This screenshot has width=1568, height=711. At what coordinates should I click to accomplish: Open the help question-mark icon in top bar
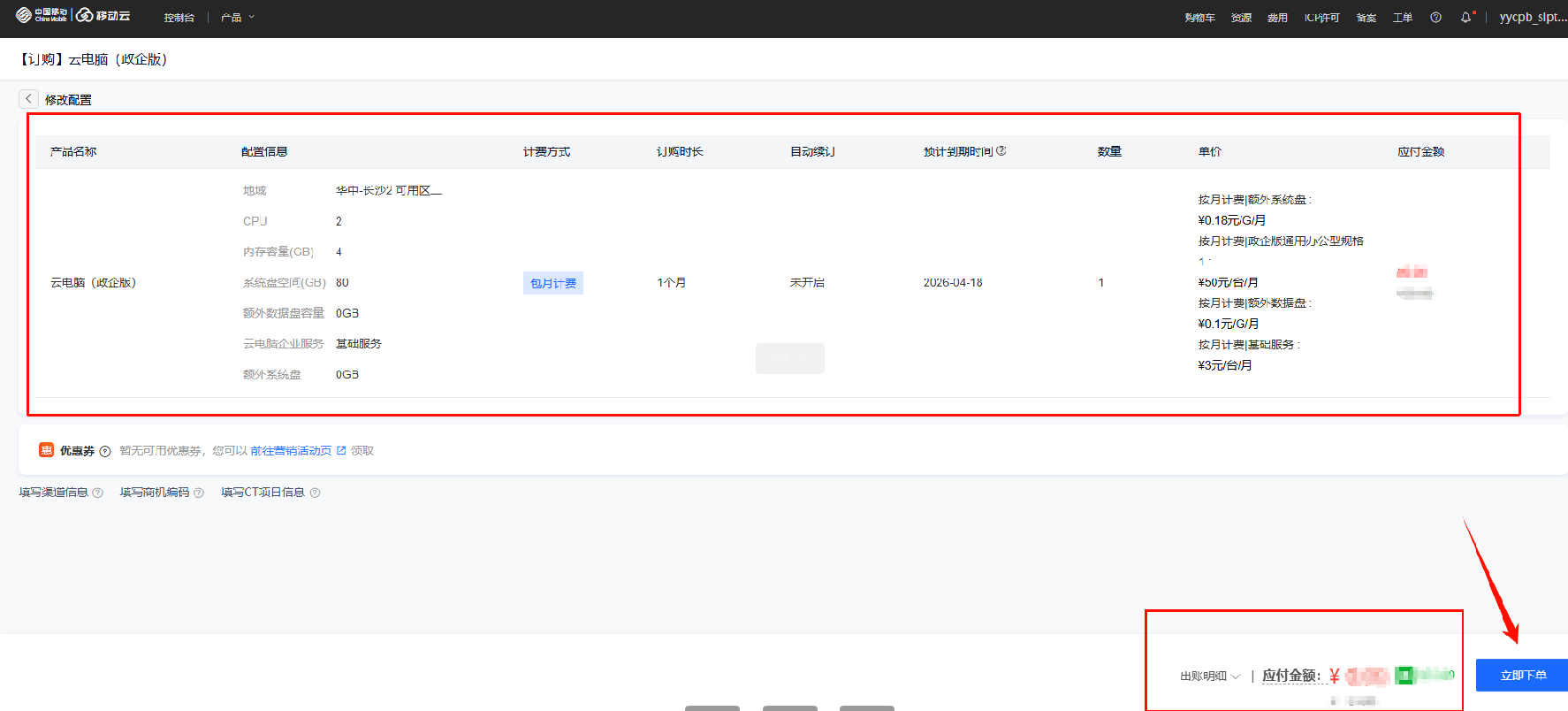pos(1435,17)
